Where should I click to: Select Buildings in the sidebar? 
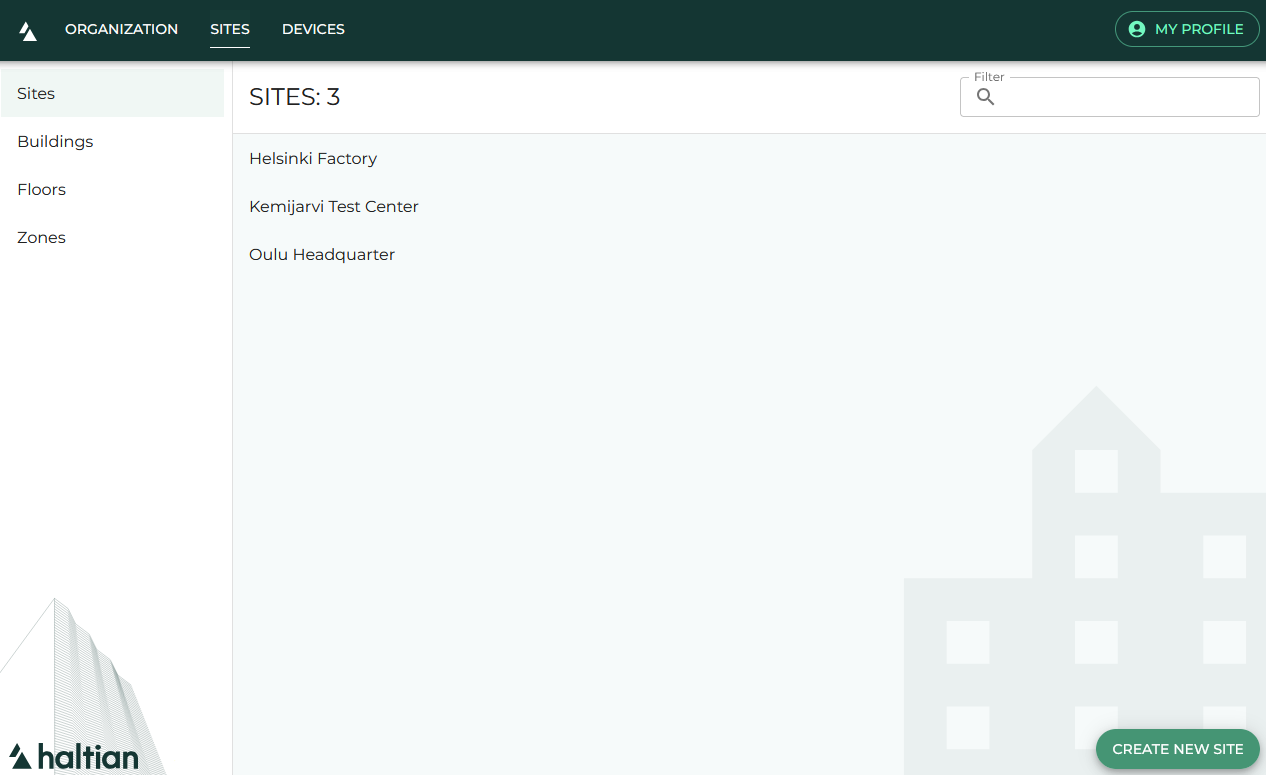(x=112, y=141)
